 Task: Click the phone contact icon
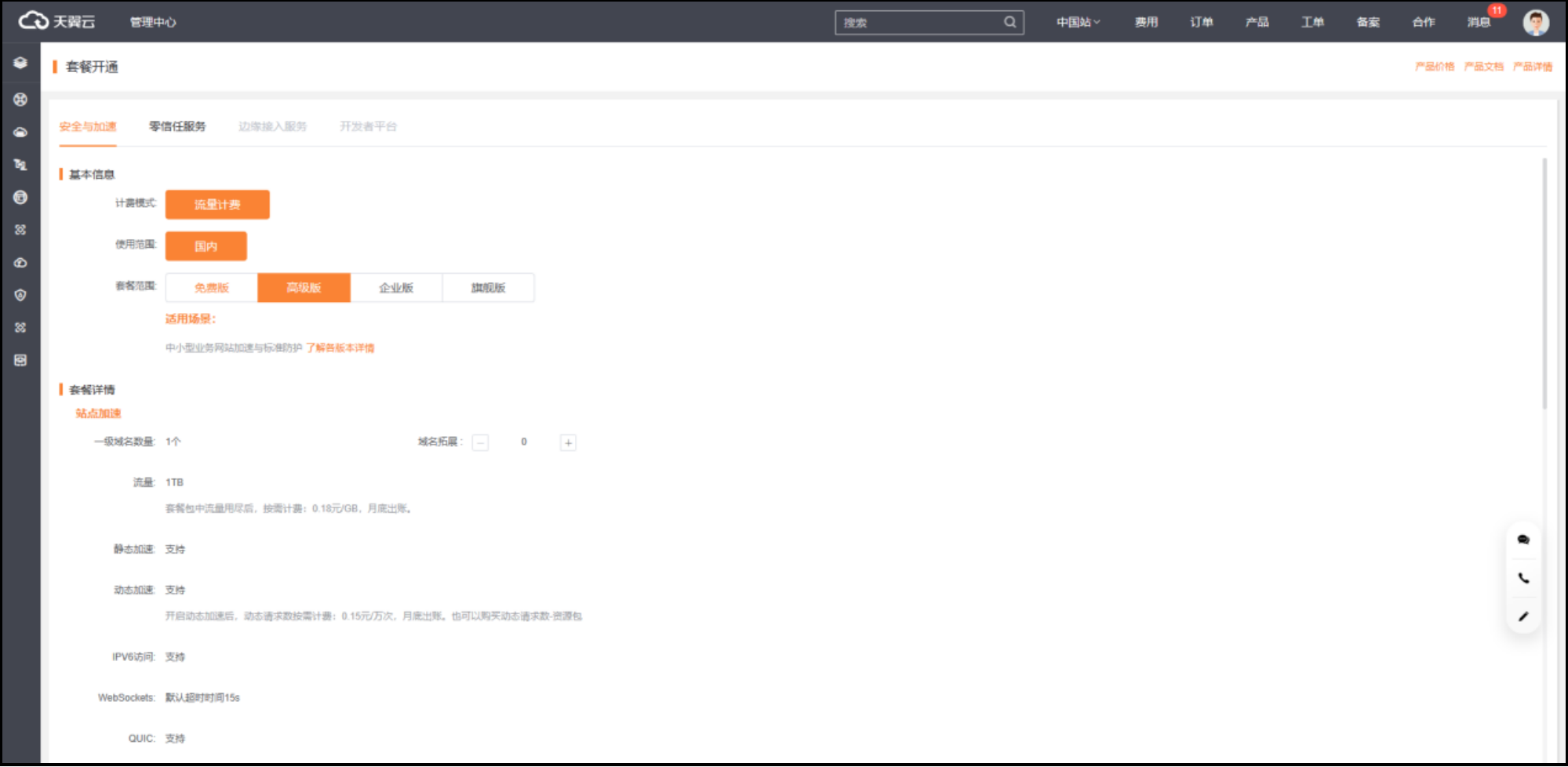pos(1523,578)
